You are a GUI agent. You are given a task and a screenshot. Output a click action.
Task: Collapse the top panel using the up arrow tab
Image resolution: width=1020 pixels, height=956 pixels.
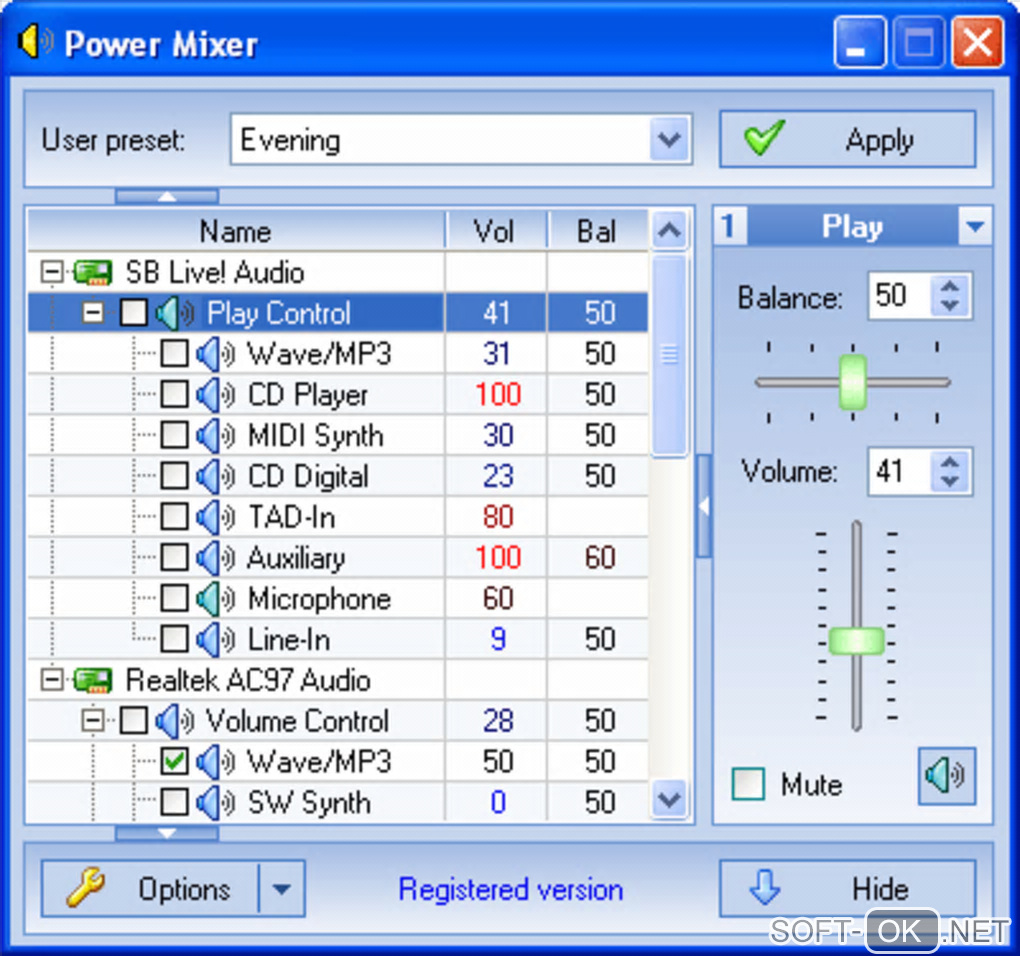167,196
